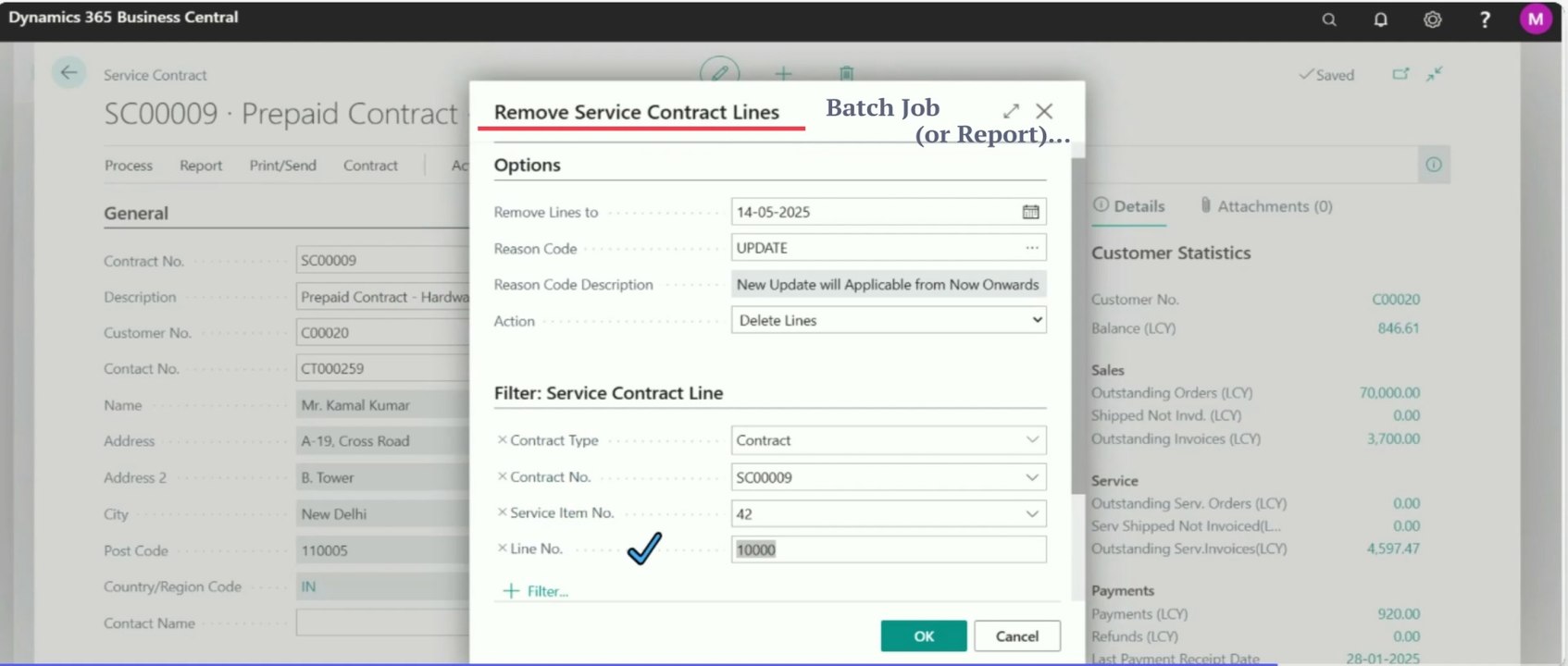Remove the Contract Type filter

click(502, 440)
